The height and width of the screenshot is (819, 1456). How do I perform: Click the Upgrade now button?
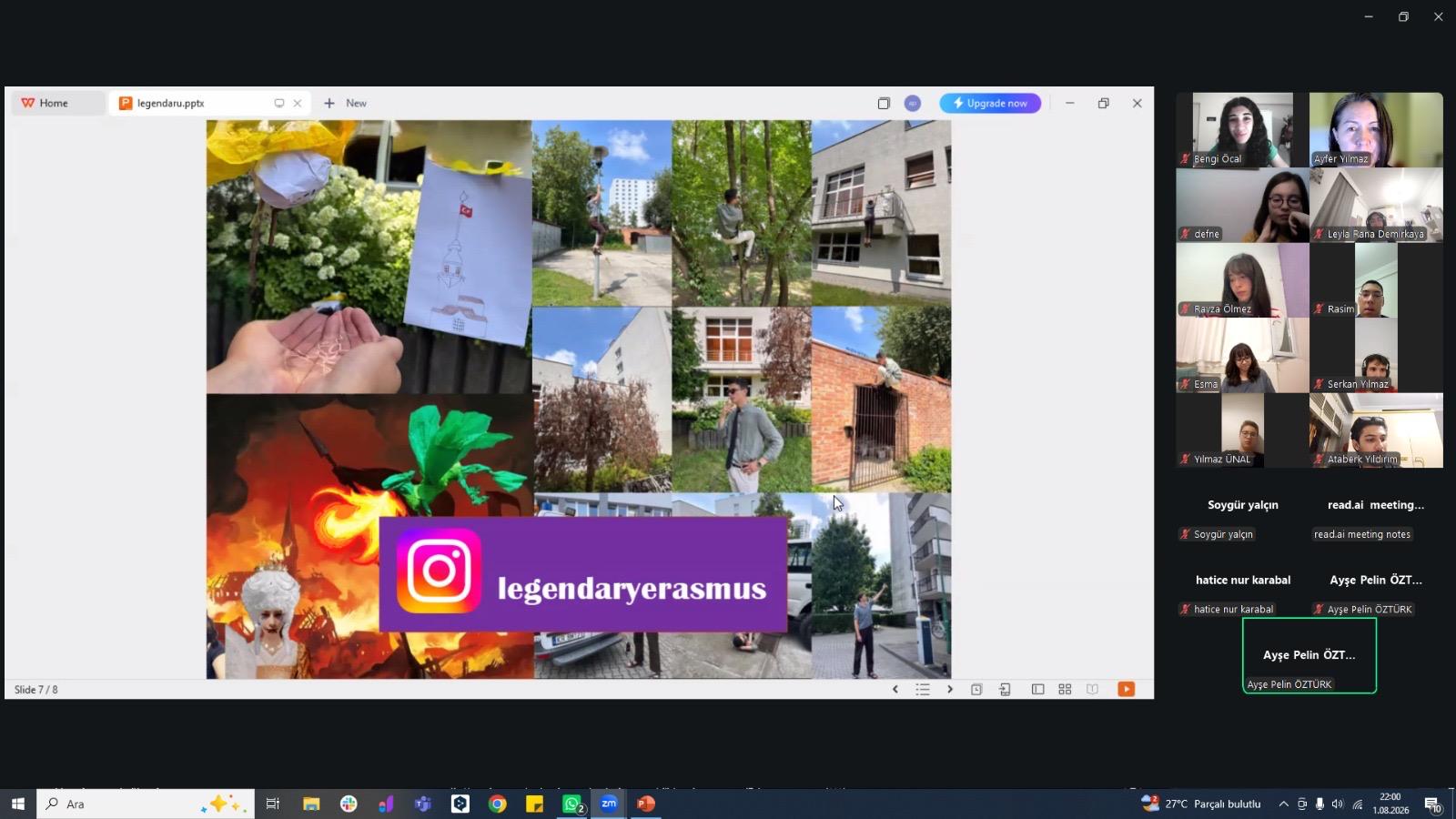[990, 103]
